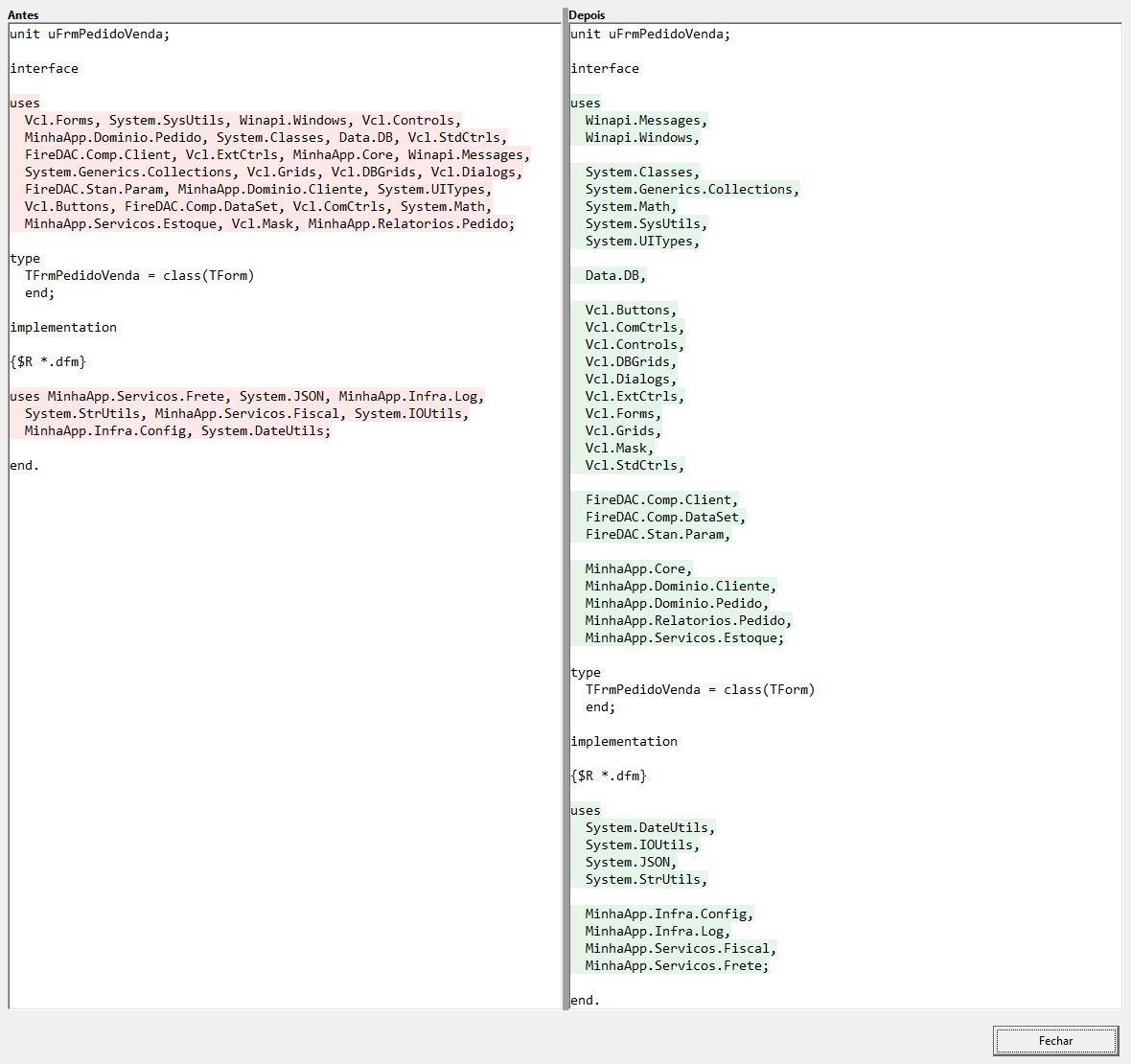Click the line starting "System.StrUtils, MinhaApp.Servicos.Fiscal"
The image size is (1131, 1064).
pos(246,414)
